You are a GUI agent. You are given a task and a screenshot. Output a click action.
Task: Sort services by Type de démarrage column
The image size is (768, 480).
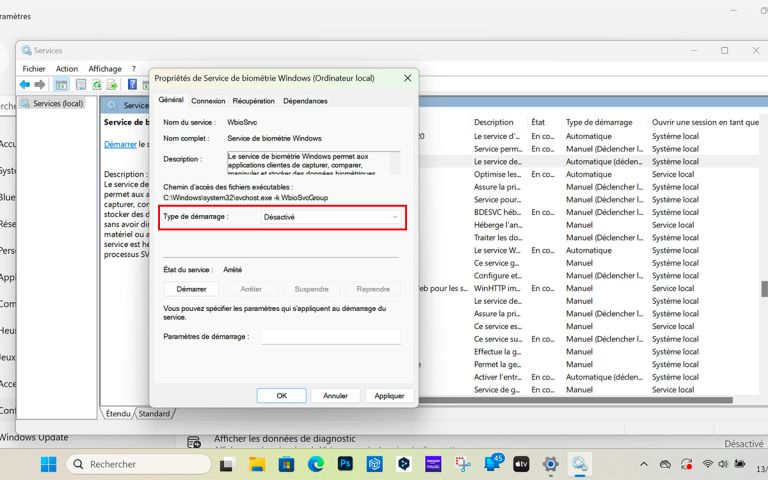point(600,122)
